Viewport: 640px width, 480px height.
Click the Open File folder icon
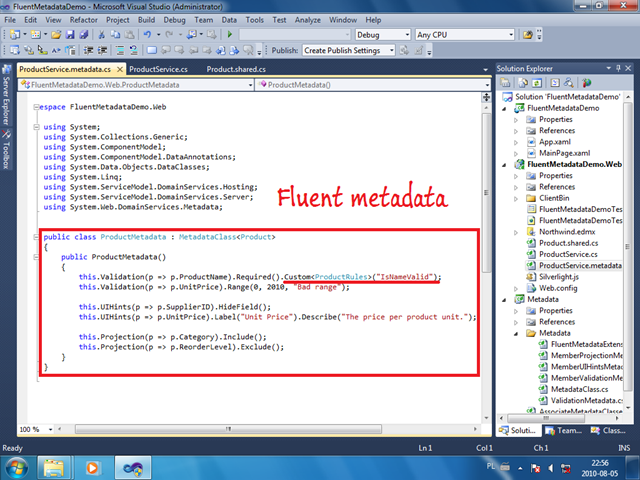coord(56,35)
